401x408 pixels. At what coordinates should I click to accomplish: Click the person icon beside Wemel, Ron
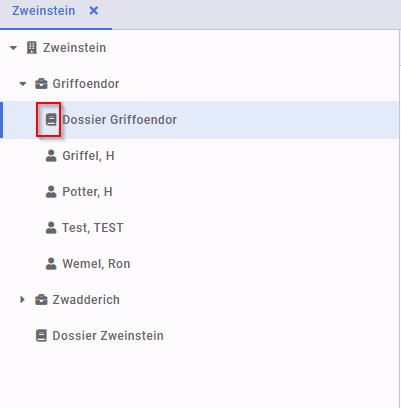[x=51, y=264]
